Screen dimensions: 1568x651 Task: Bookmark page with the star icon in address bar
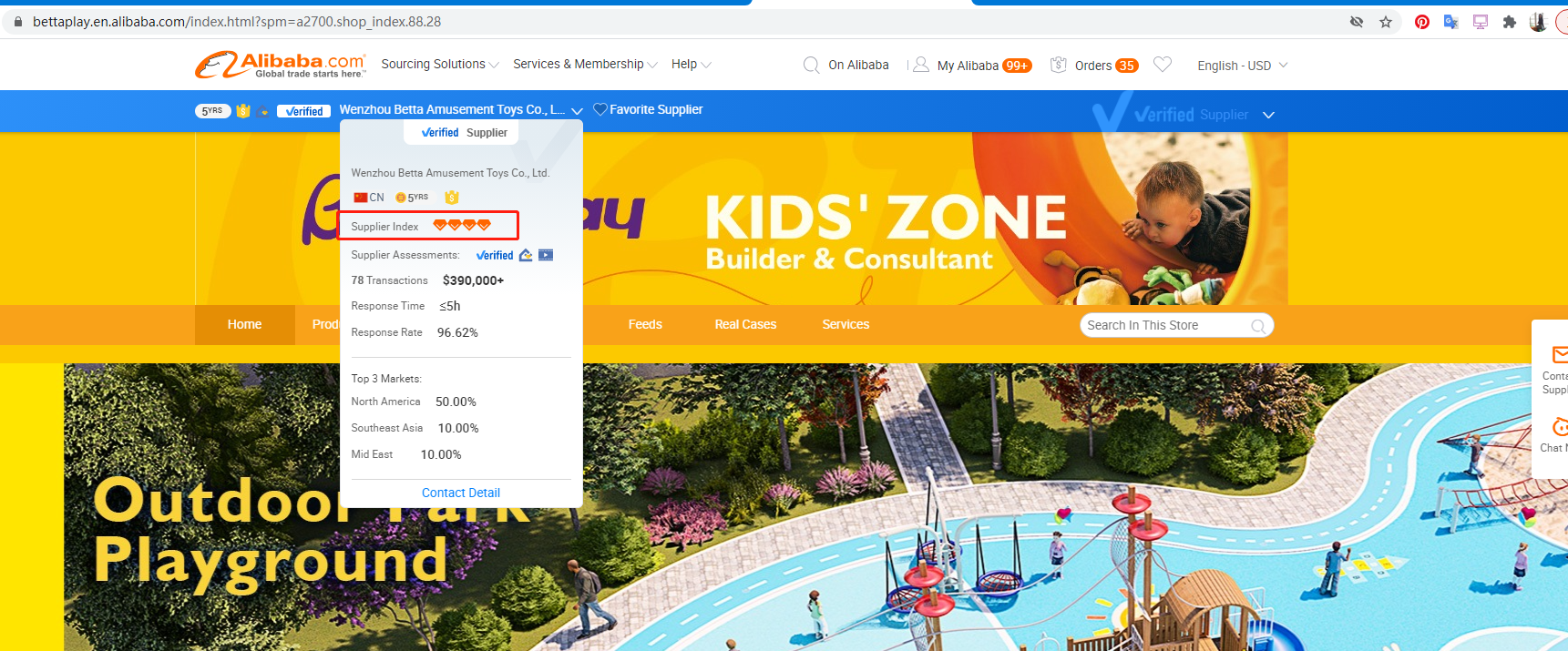(x=1386, y=22)
